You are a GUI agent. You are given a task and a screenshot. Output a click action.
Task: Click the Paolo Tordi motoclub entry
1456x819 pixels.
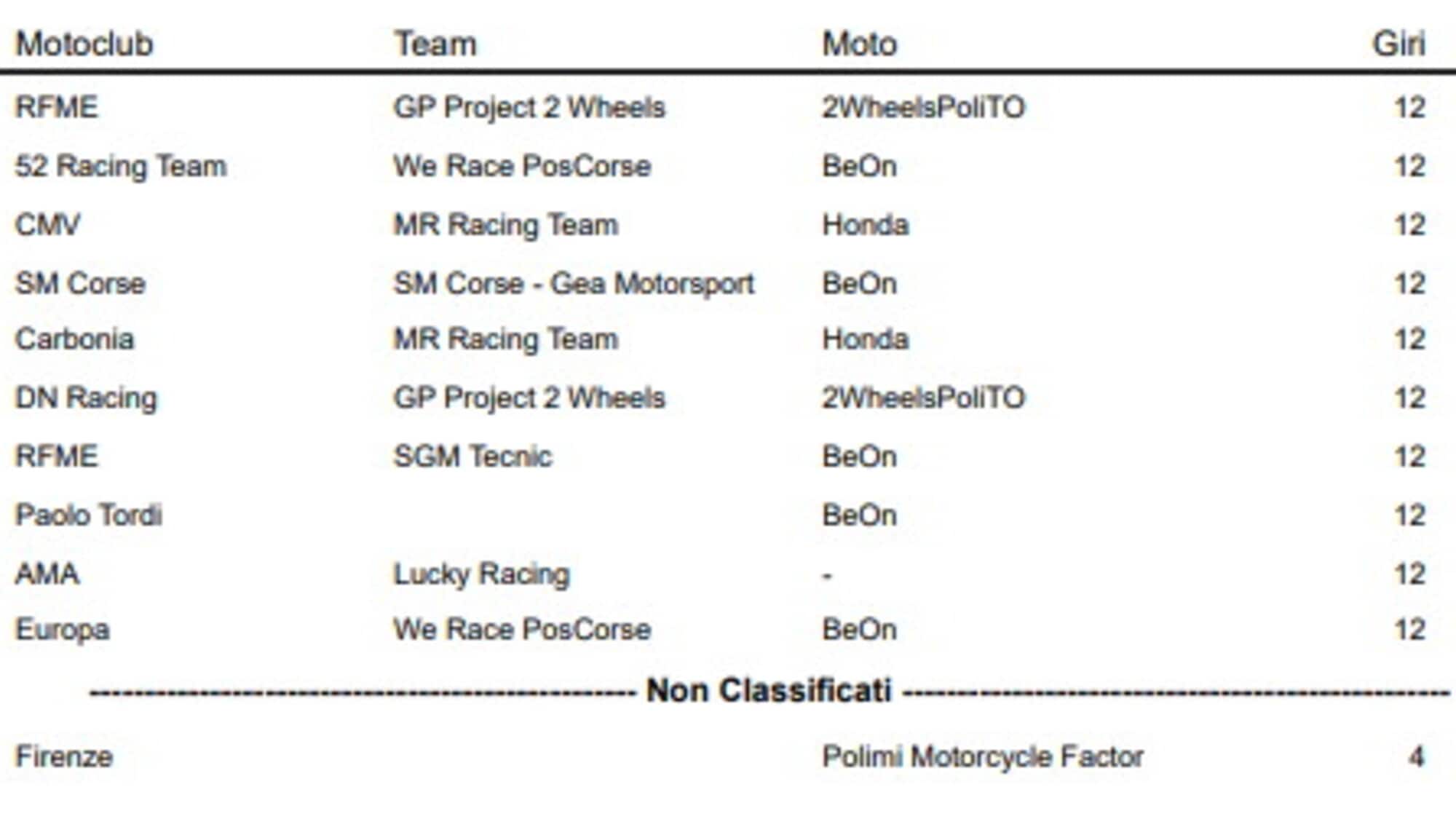(x=89, y=515)
